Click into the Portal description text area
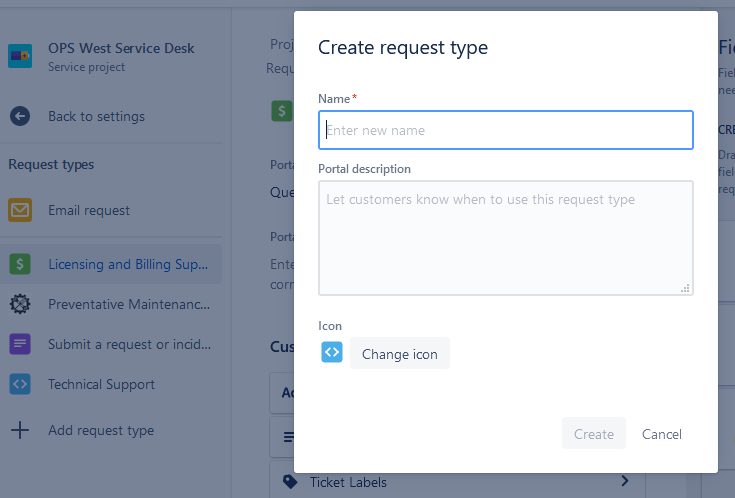Screen dimensions: 735x498 pyautogui.click(x=505, y=237)
